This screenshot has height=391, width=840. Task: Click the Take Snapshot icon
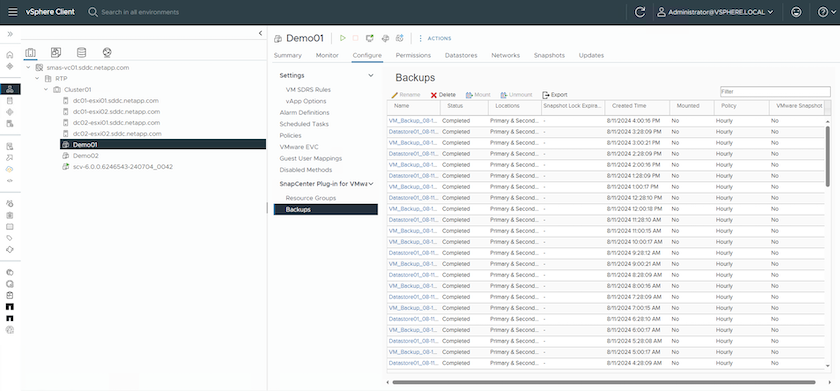[399, 38]
